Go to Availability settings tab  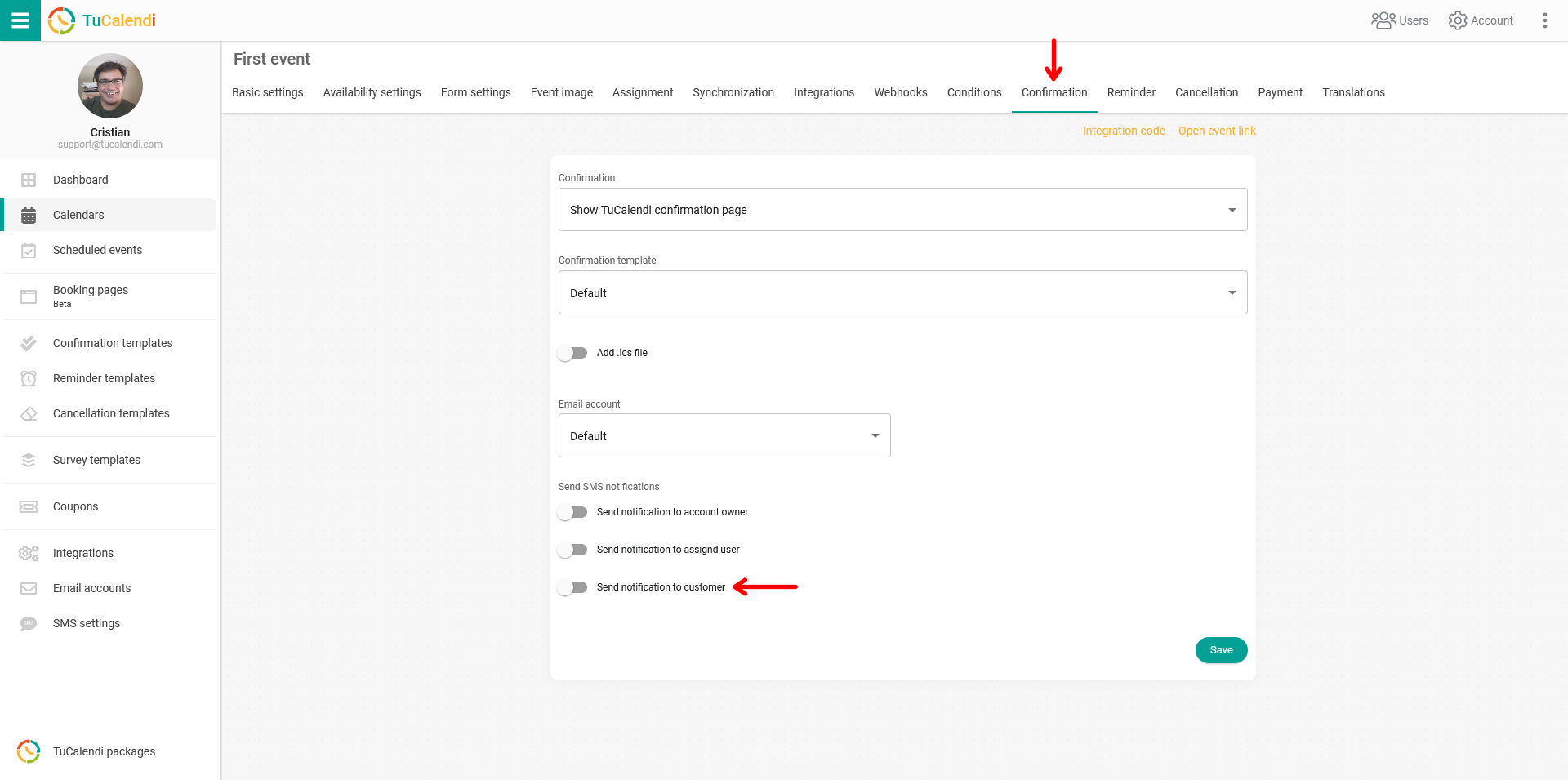[372, 92]
